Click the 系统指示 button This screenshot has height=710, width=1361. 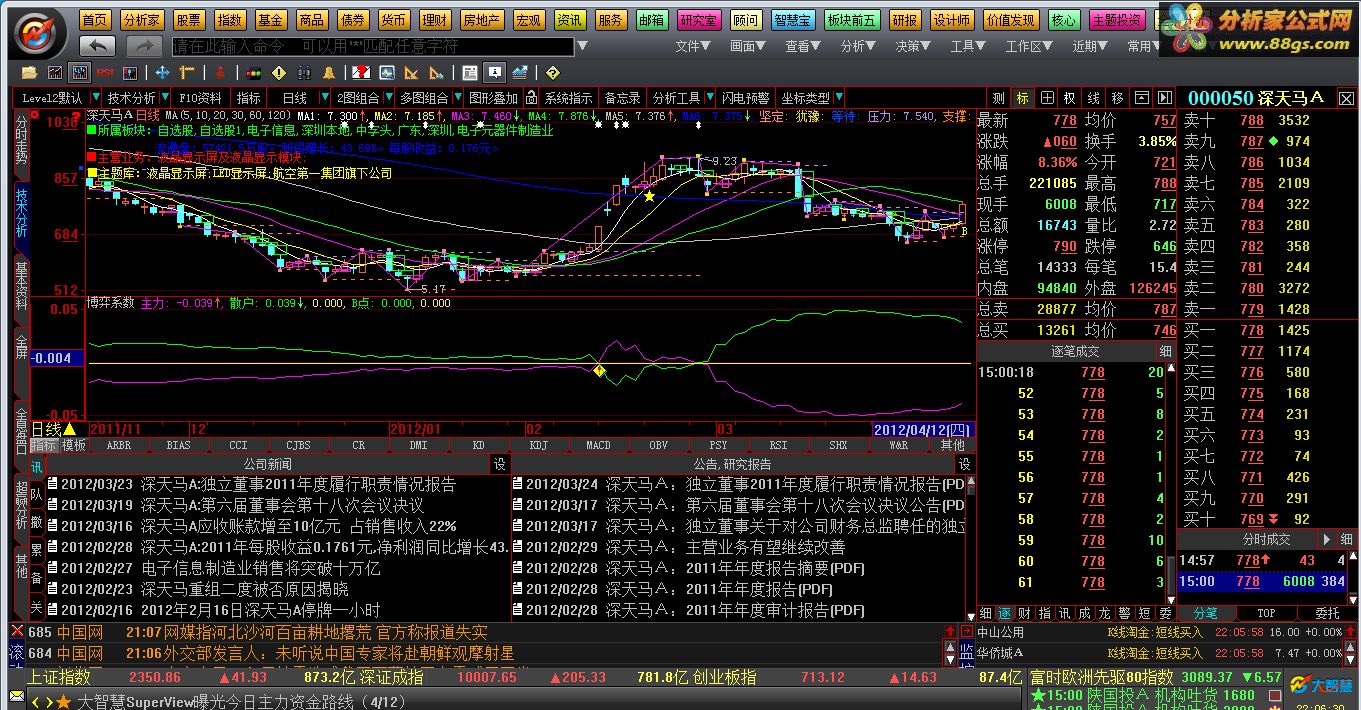(568, 98)
